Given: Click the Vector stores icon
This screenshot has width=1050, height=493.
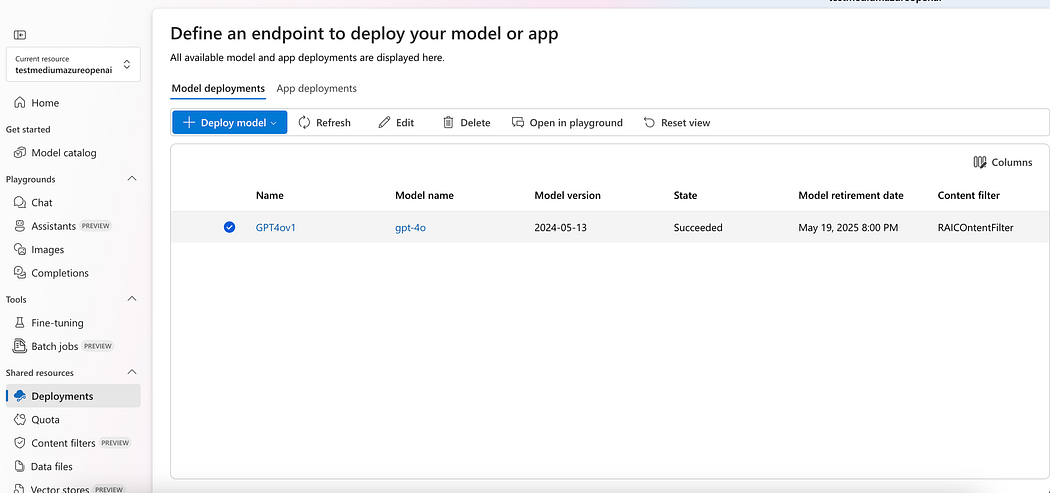Looking at the screenshot, I should (x=19, y=489).
